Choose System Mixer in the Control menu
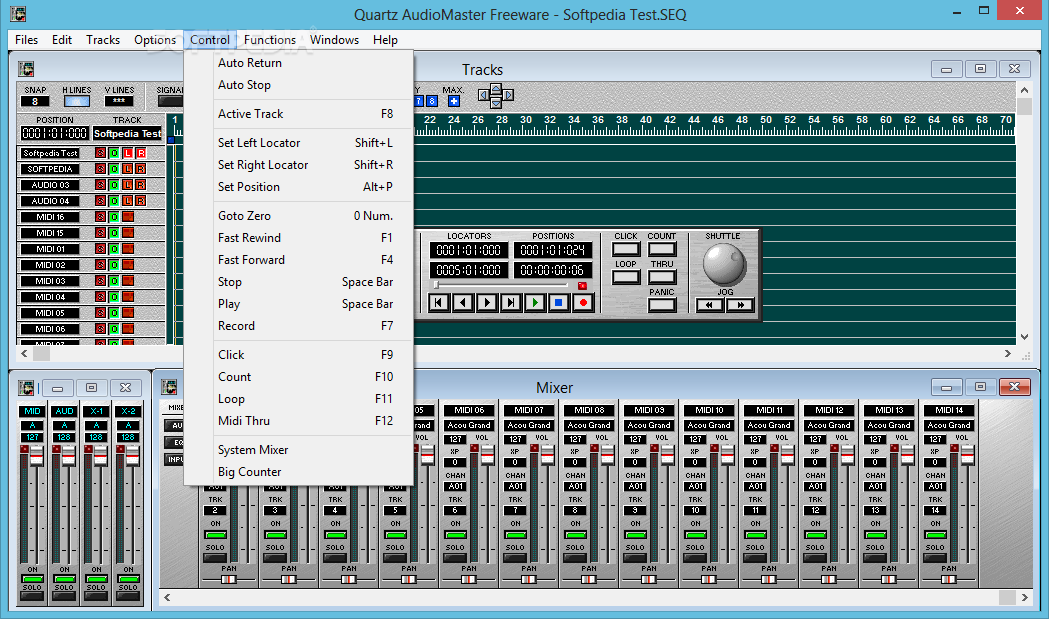1049x619 pixels. (253, 450)
